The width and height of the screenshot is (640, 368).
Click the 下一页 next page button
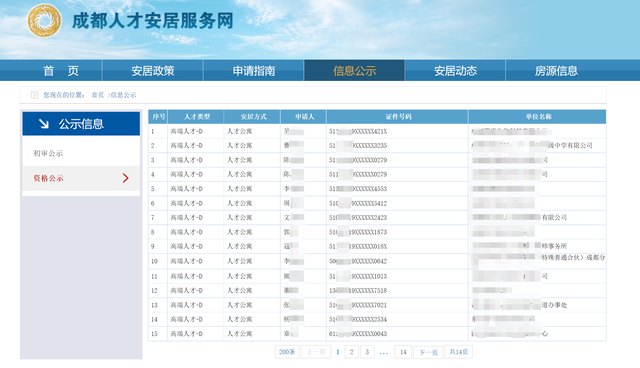coord(428,352)
